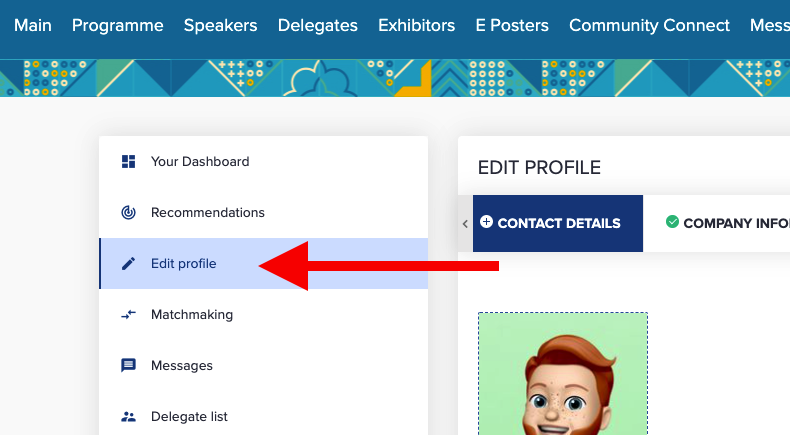Open Community Connect in the top menu
Viewport: 790px width, 435px height.
[649, 25]
